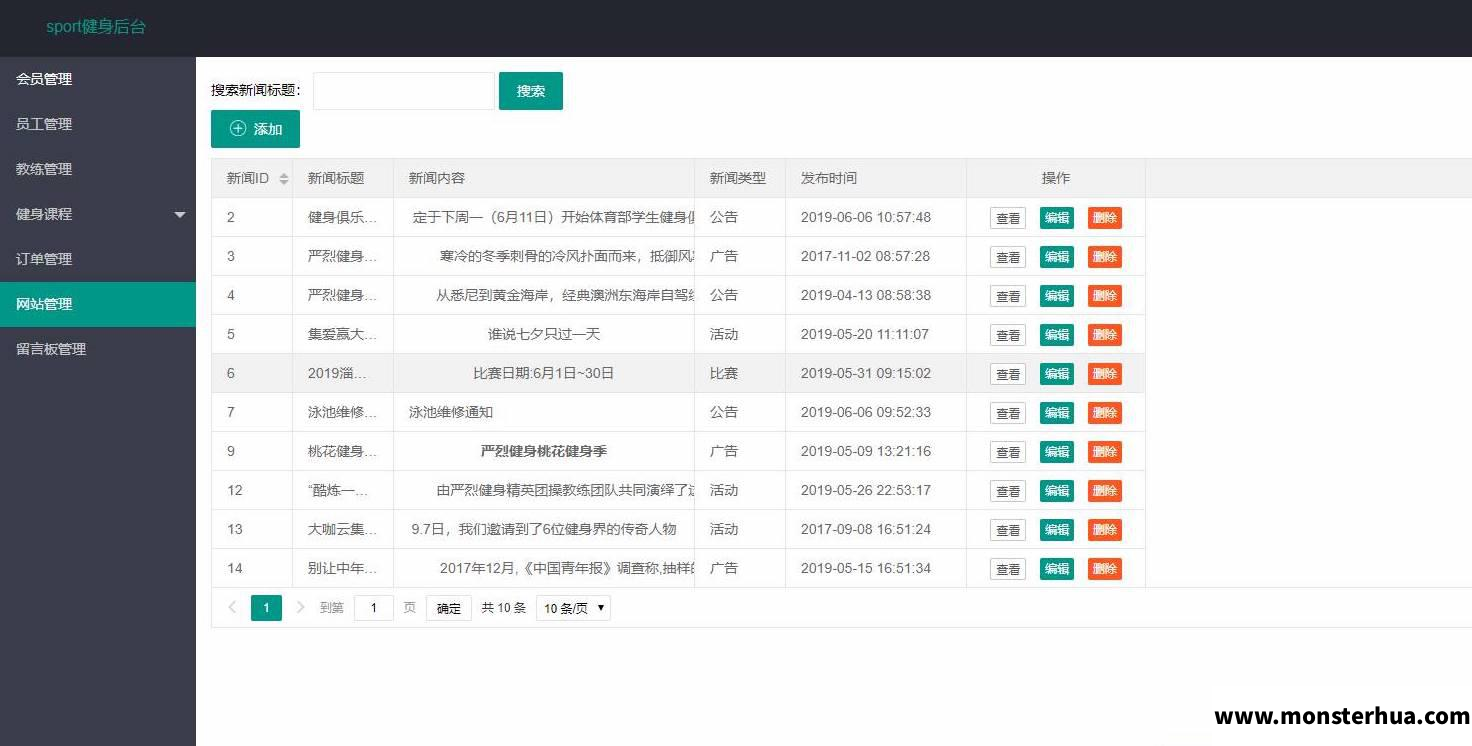The height and width of the screenshot is (746, 1472).
Task: Click timestamp 2019-06-06 10:57:48
Action: [866, 217]
